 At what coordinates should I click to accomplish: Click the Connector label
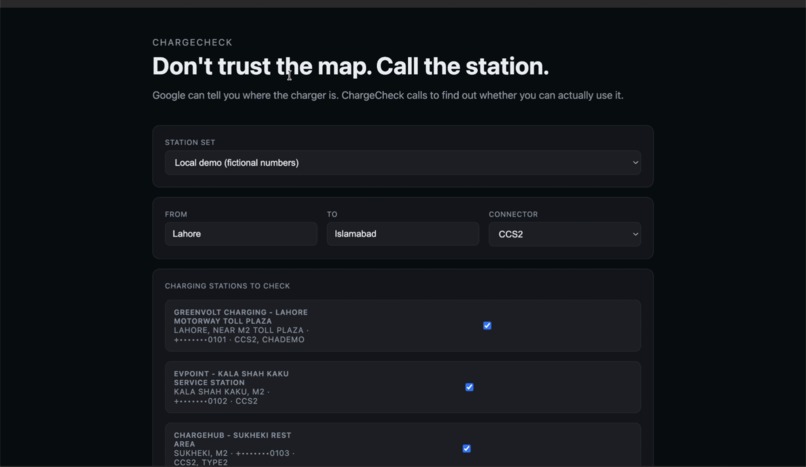(x=513, y=214)
